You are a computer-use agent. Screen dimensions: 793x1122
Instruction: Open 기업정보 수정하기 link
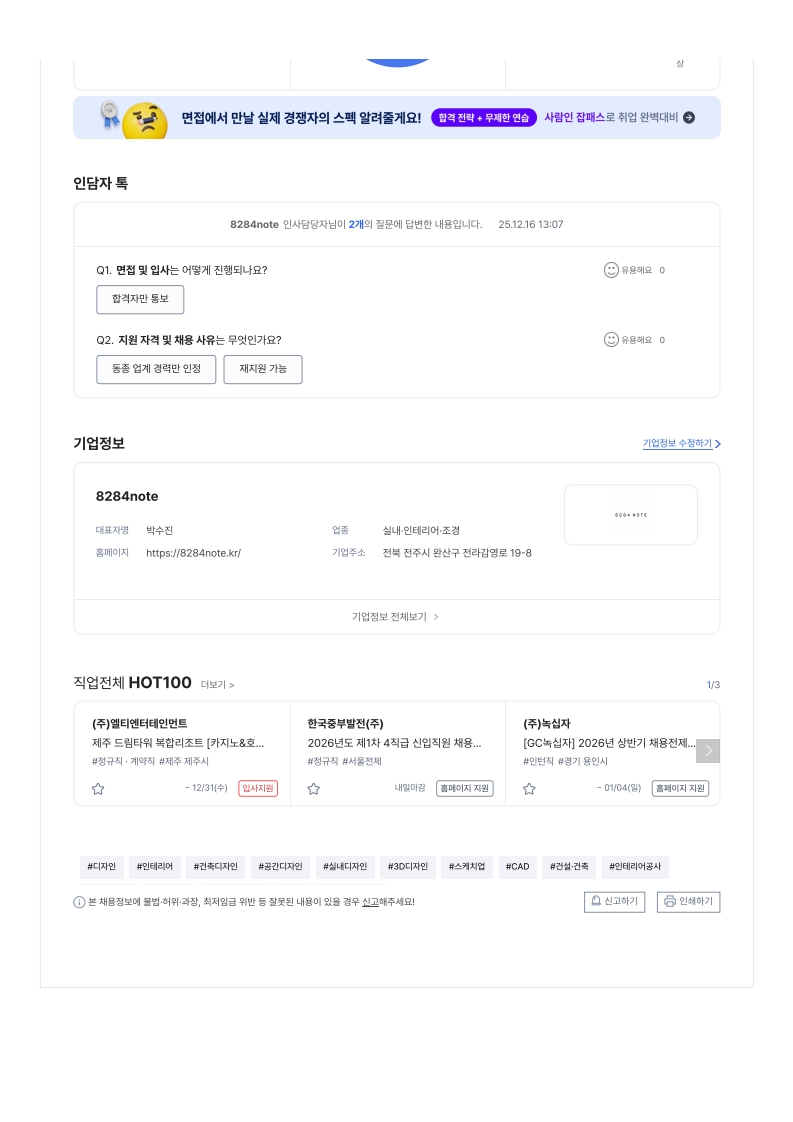click(x=681, y=443)
